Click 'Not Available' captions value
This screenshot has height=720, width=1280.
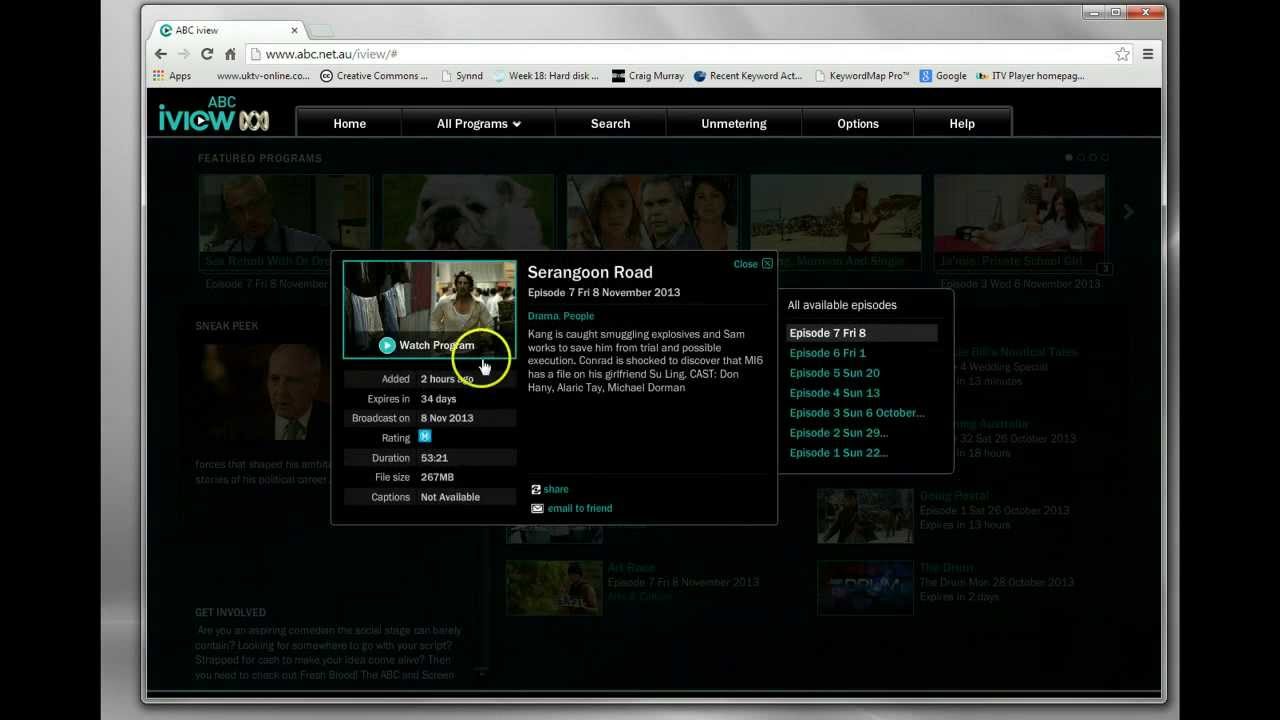pos(450,497)
